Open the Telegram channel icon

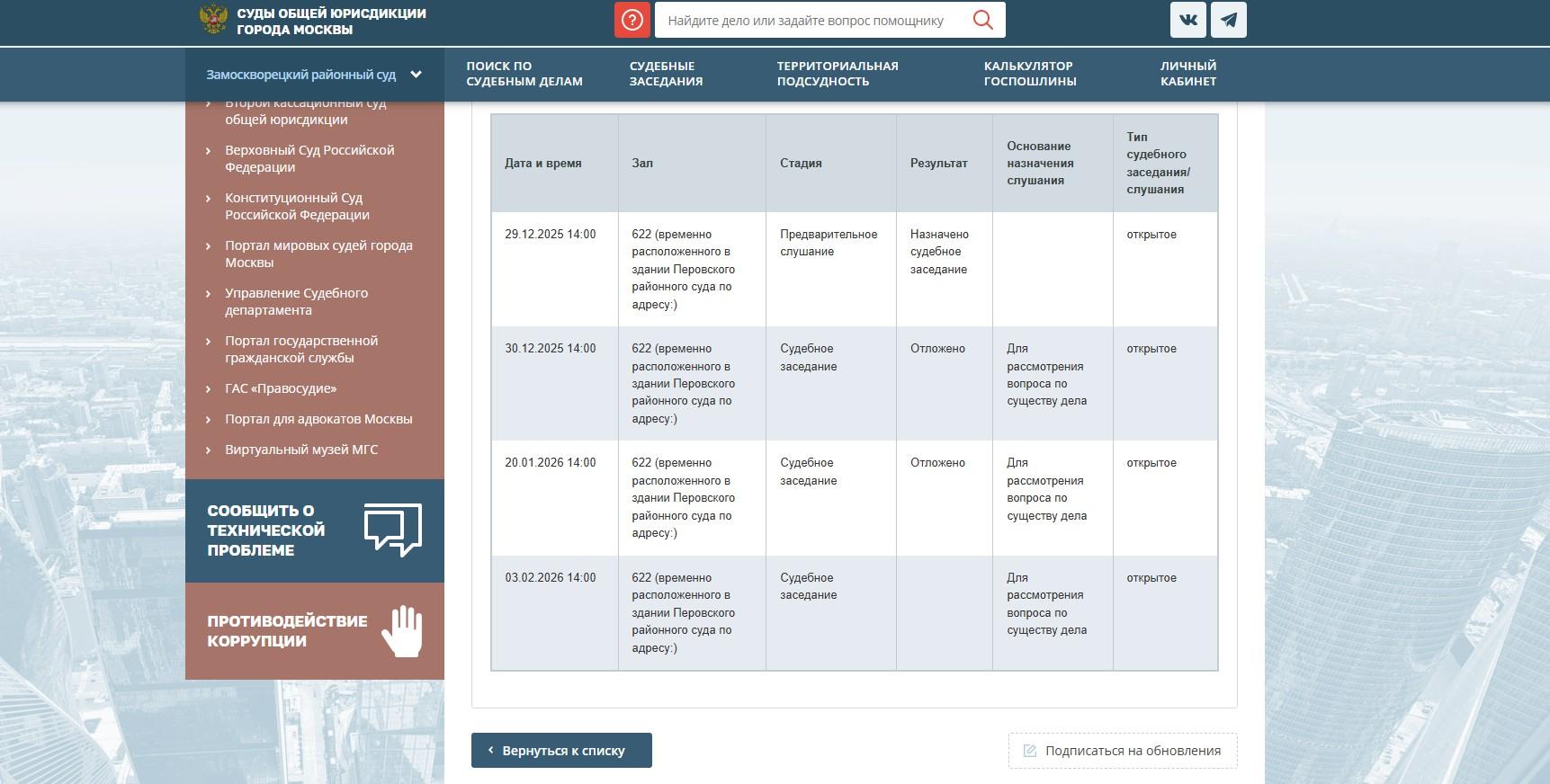pos(1228,20)
